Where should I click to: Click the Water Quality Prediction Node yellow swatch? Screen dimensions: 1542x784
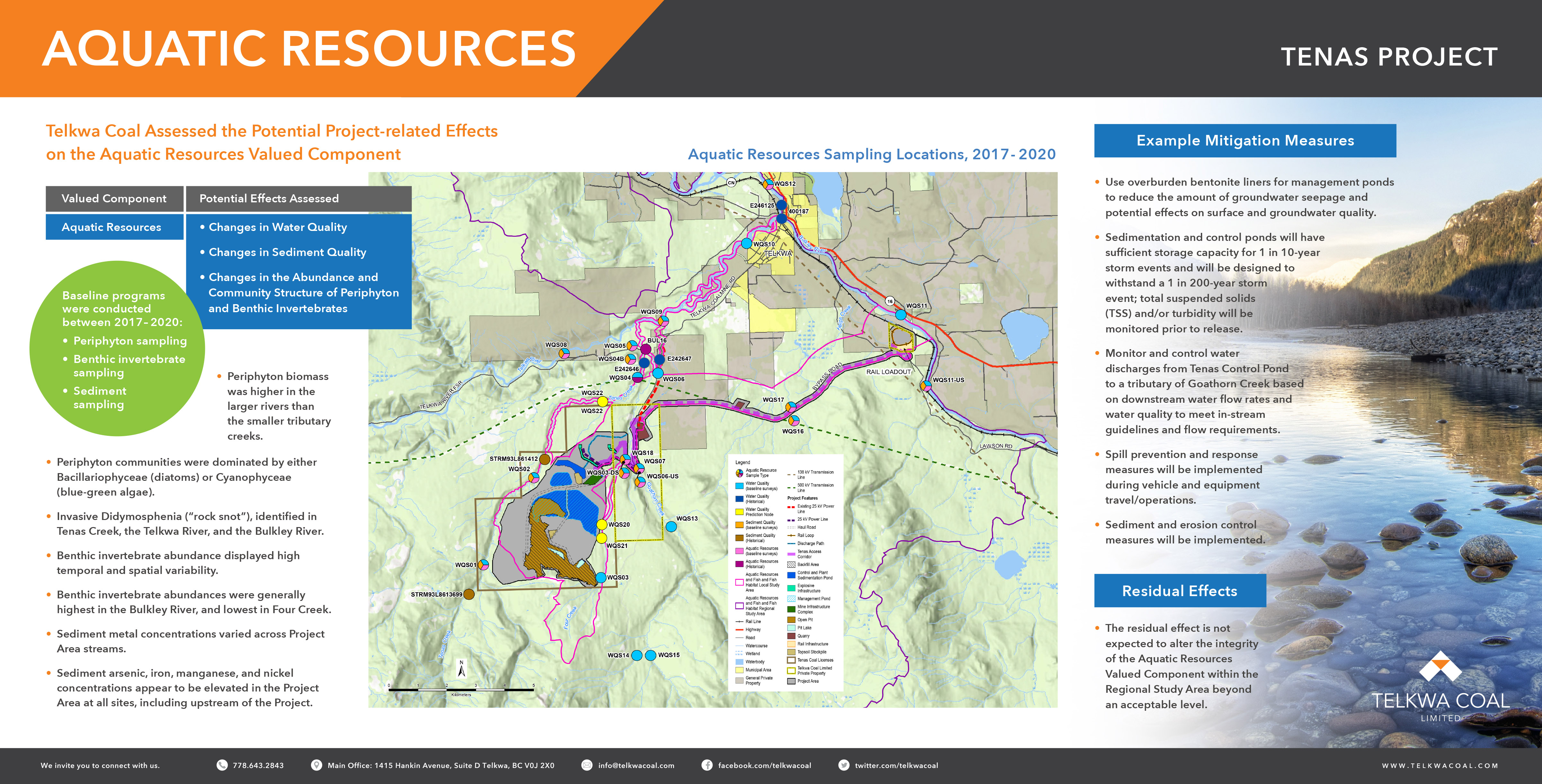(x=739, y=512)
